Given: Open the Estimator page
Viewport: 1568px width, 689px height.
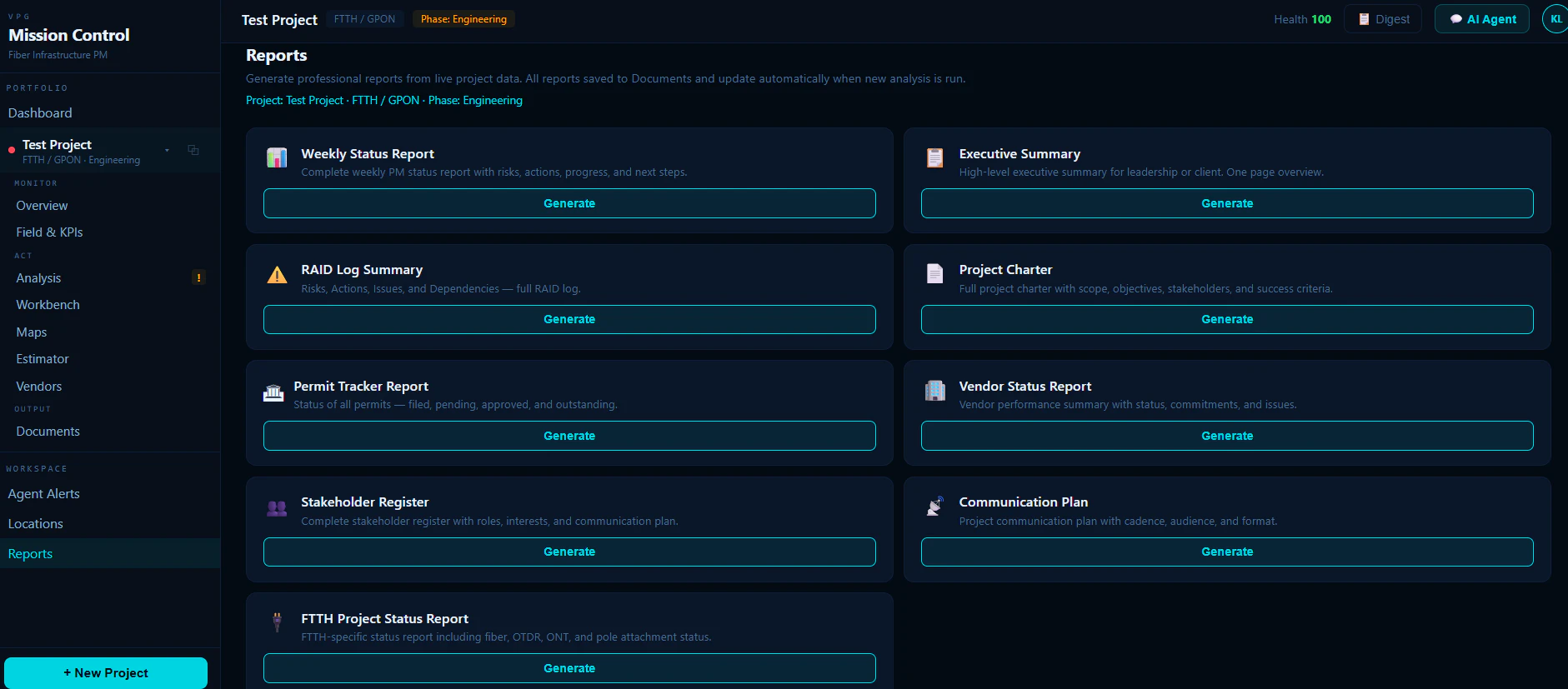Looking at the screenshot, I should coord(43,359).
